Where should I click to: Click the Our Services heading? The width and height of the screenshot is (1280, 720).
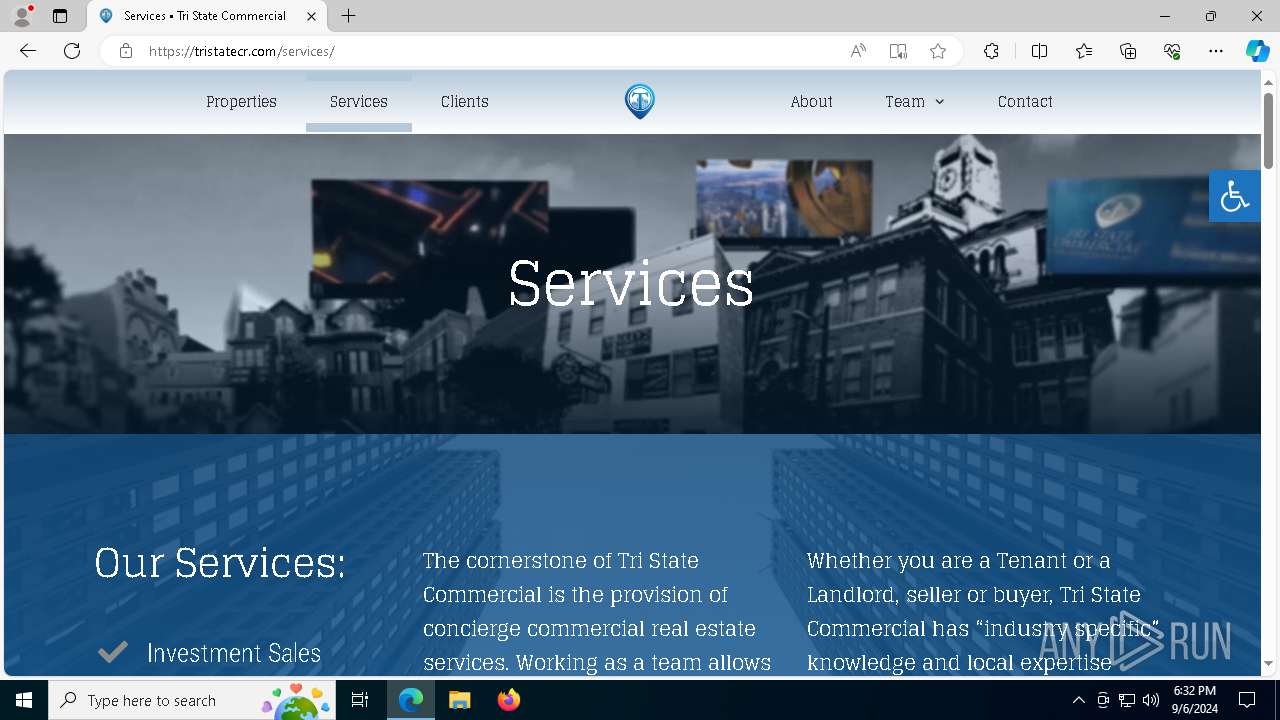[220, 562]
